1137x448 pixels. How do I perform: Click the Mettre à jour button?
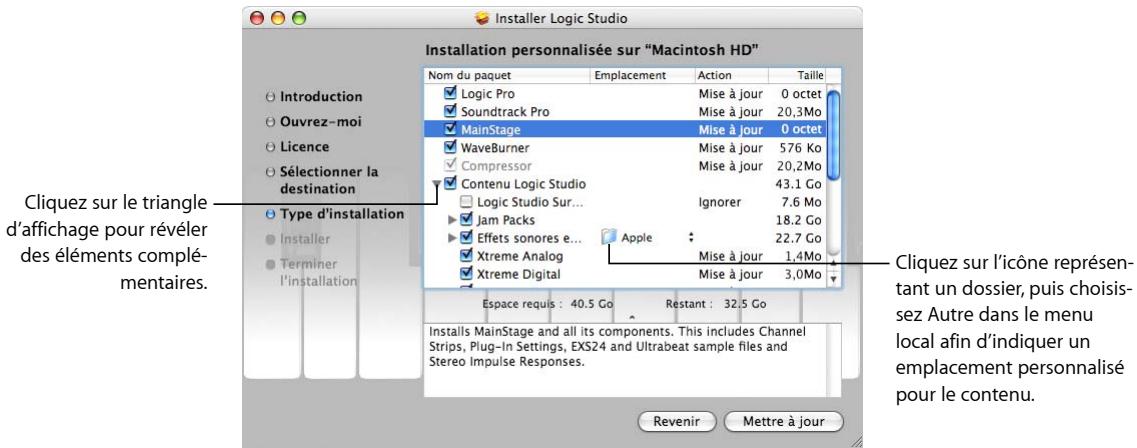(783, 422)
